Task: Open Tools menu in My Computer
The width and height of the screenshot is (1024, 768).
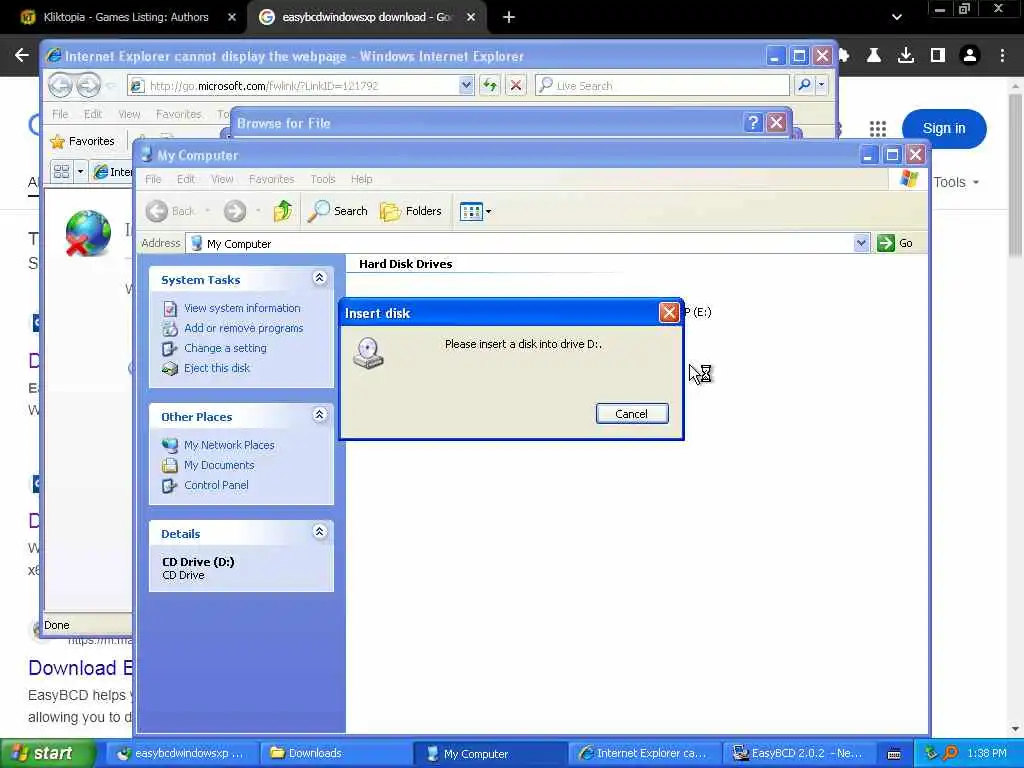Action: pyautogui.click(x=323, y=179)
